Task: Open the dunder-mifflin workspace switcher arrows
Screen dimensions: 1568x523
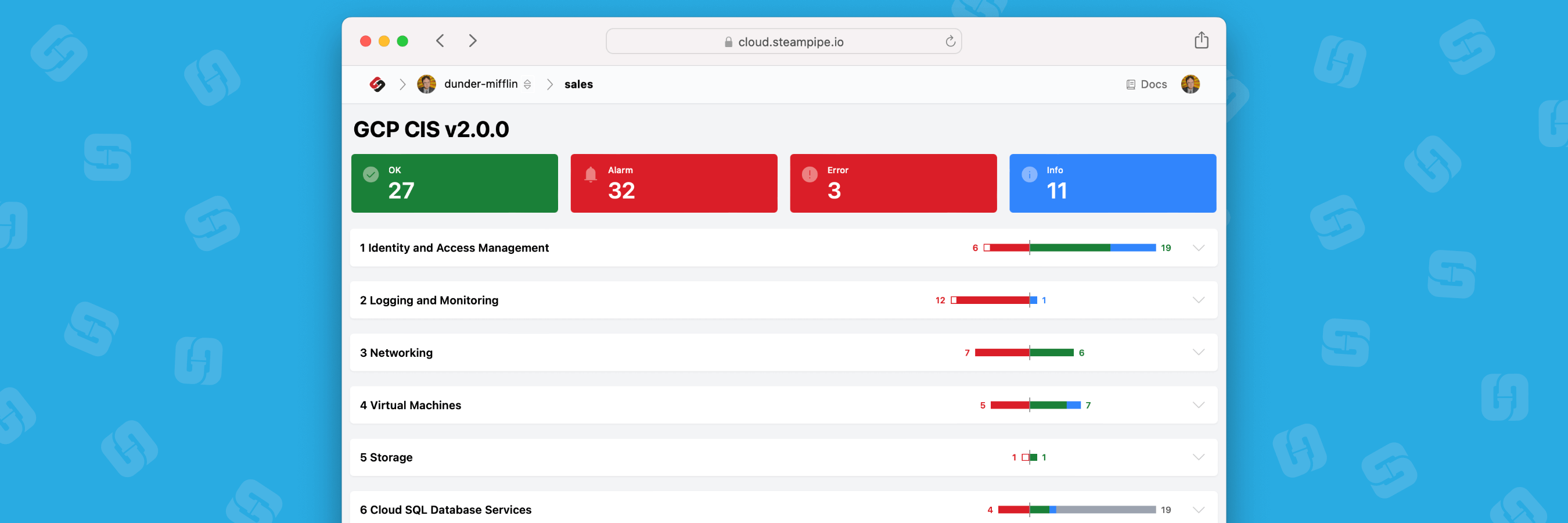Action: tap(527, 84)
